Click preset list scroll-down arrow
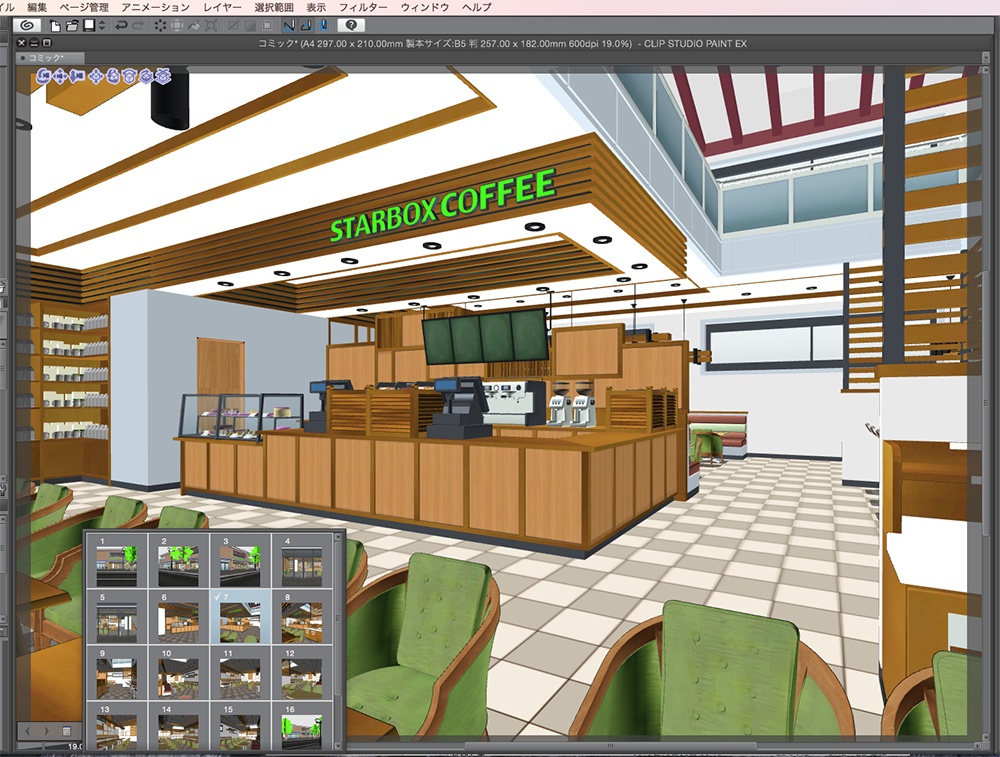This screenshot has width=1000, height=757. pyautogui.click(x=338, y=746)
